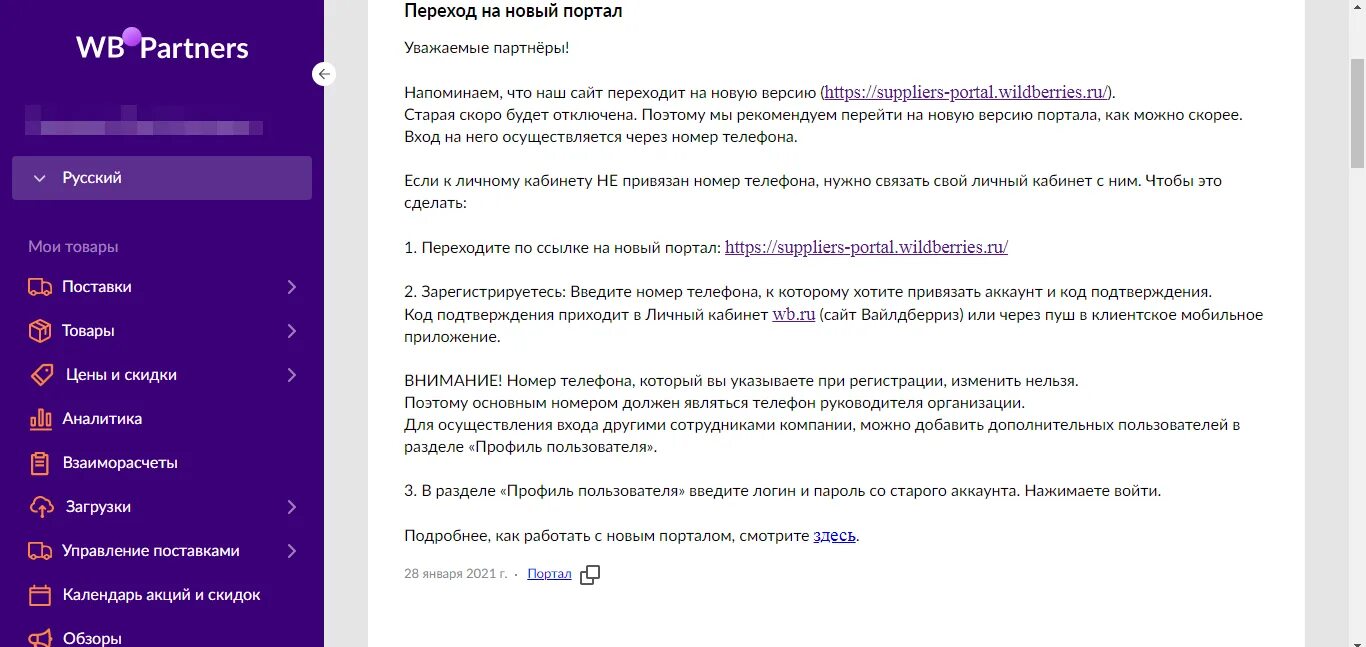Collapse sidebar with the arrow button
1366x647 pixels.
pyautogui.click(x=323, y=73)
